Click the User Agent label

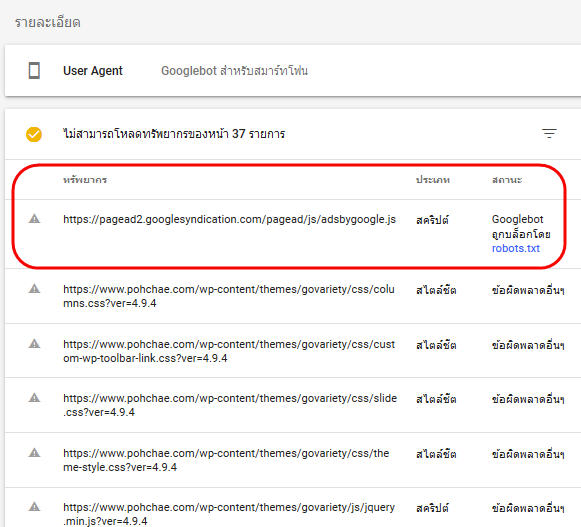tap(93, 70)
